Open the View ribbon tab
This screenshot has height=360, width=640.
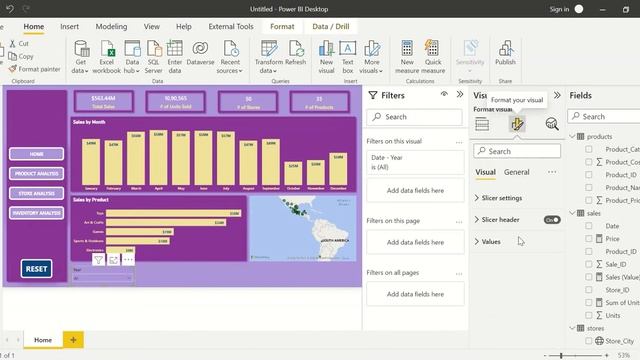point(151,27)
